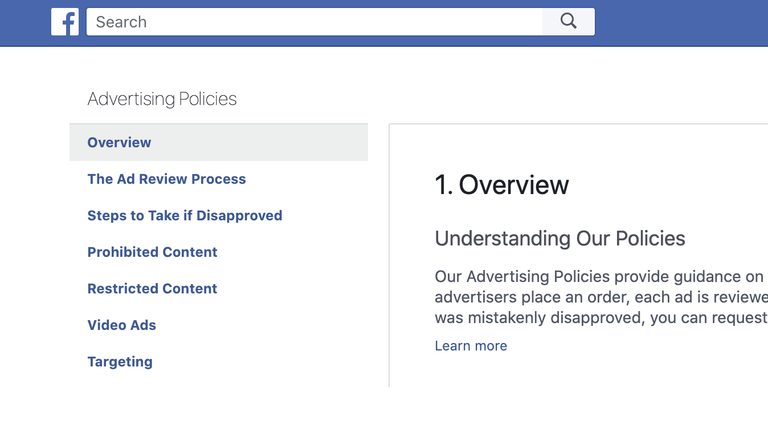Image resolution: width=768 pixels, height=432 pixels.
Task: Select Targeting in the sidebar
Action: (x=120, y=362)
